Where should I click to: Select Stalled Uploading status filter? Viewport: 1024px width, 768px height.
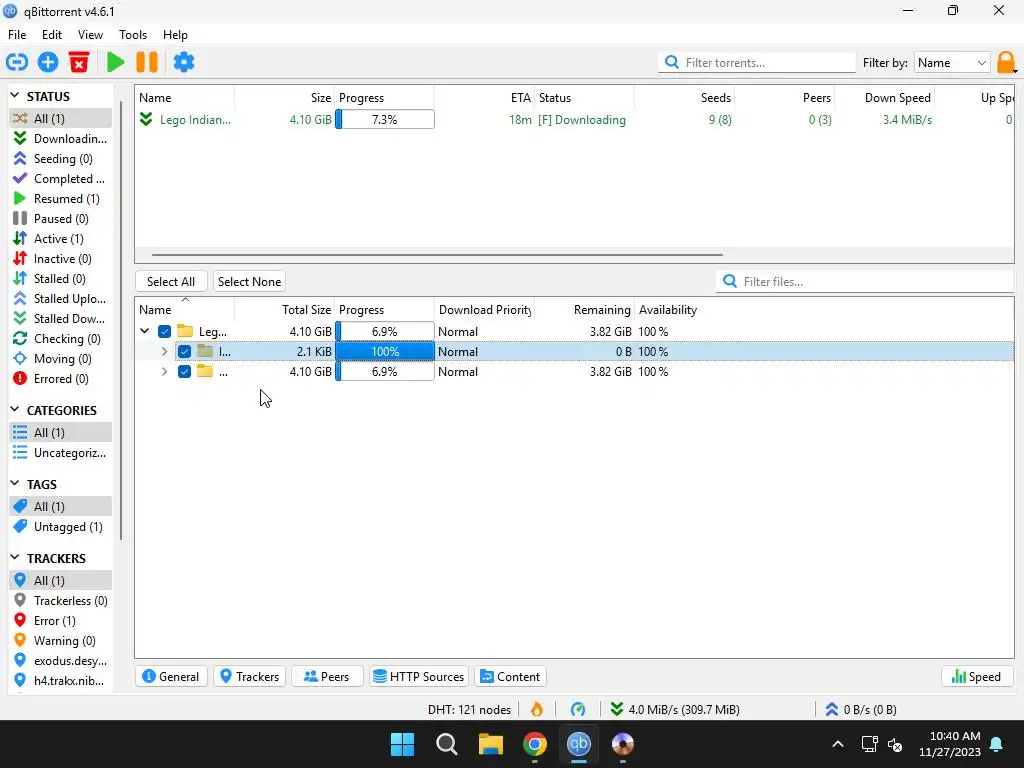[x=61, y=299]
